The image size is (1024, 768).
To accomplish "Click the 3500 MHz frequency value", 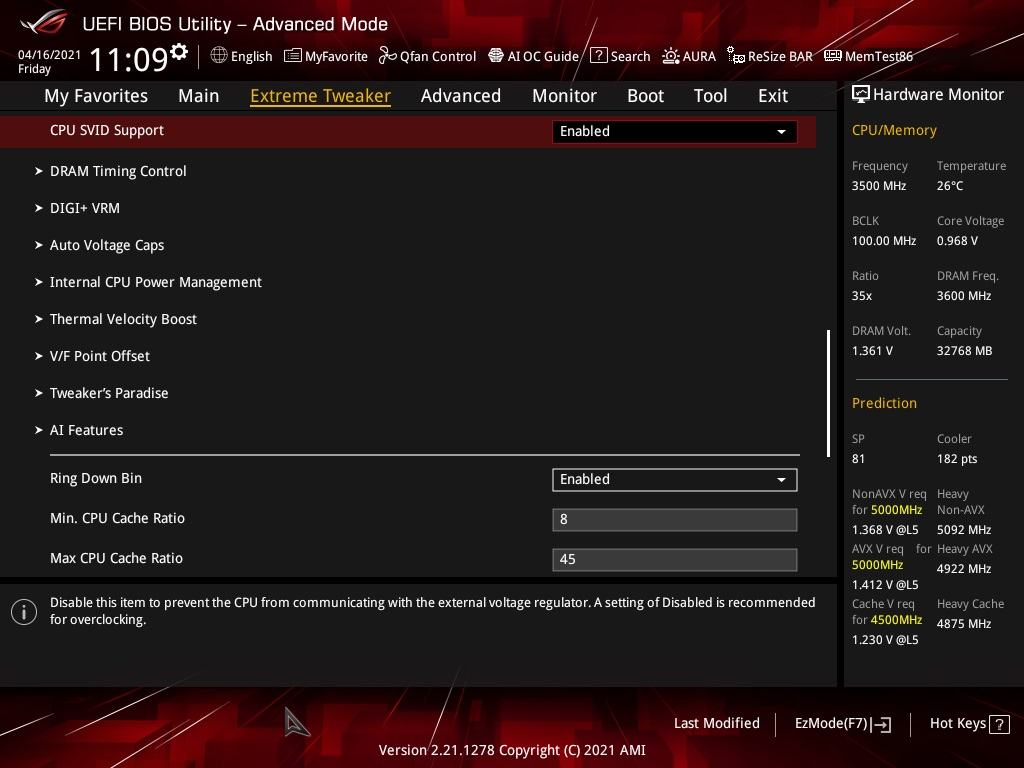I will tap(879, 185).
